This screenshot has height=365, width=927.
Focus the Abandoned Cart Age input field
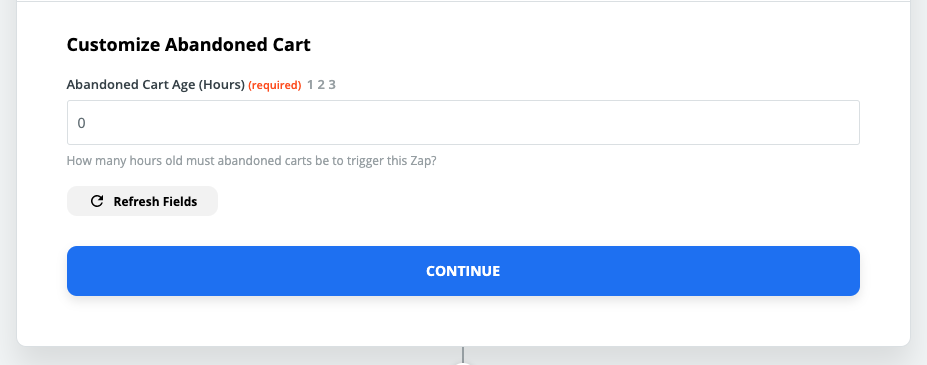click(463, 122)
